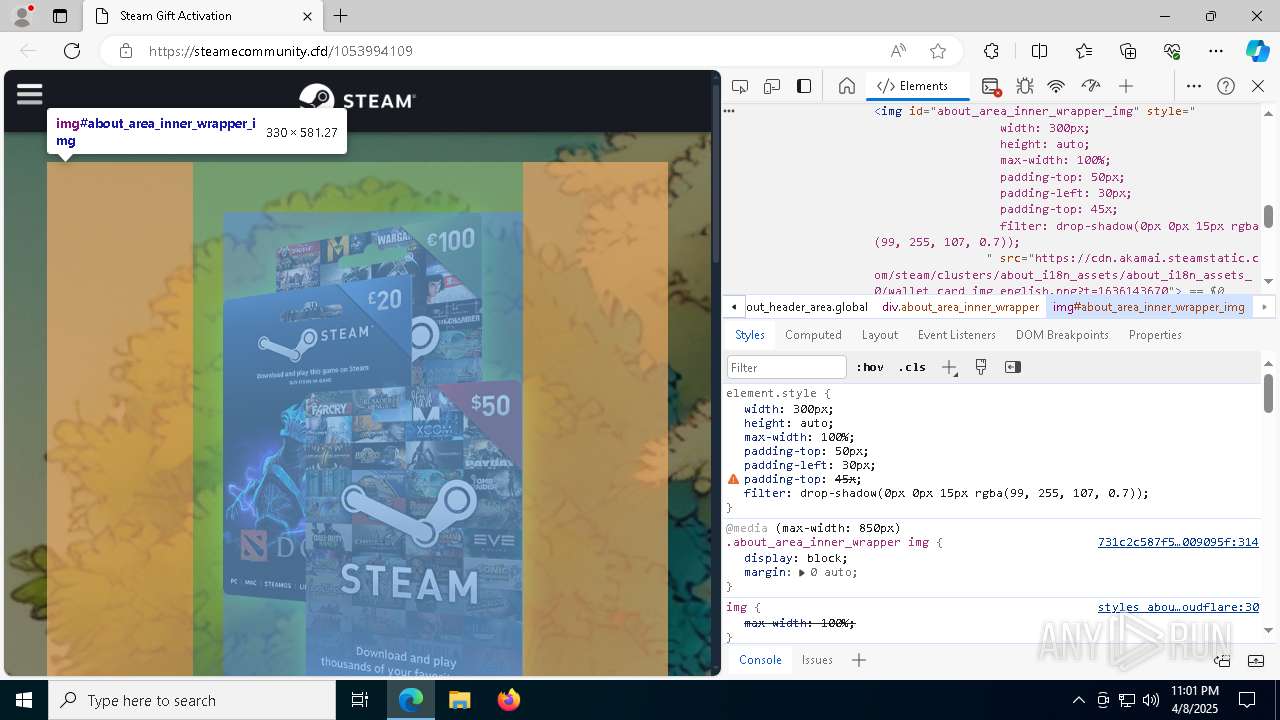Expand the margin shorthand property
This screenshot has height=720, width=1280.
pos(802,573)
